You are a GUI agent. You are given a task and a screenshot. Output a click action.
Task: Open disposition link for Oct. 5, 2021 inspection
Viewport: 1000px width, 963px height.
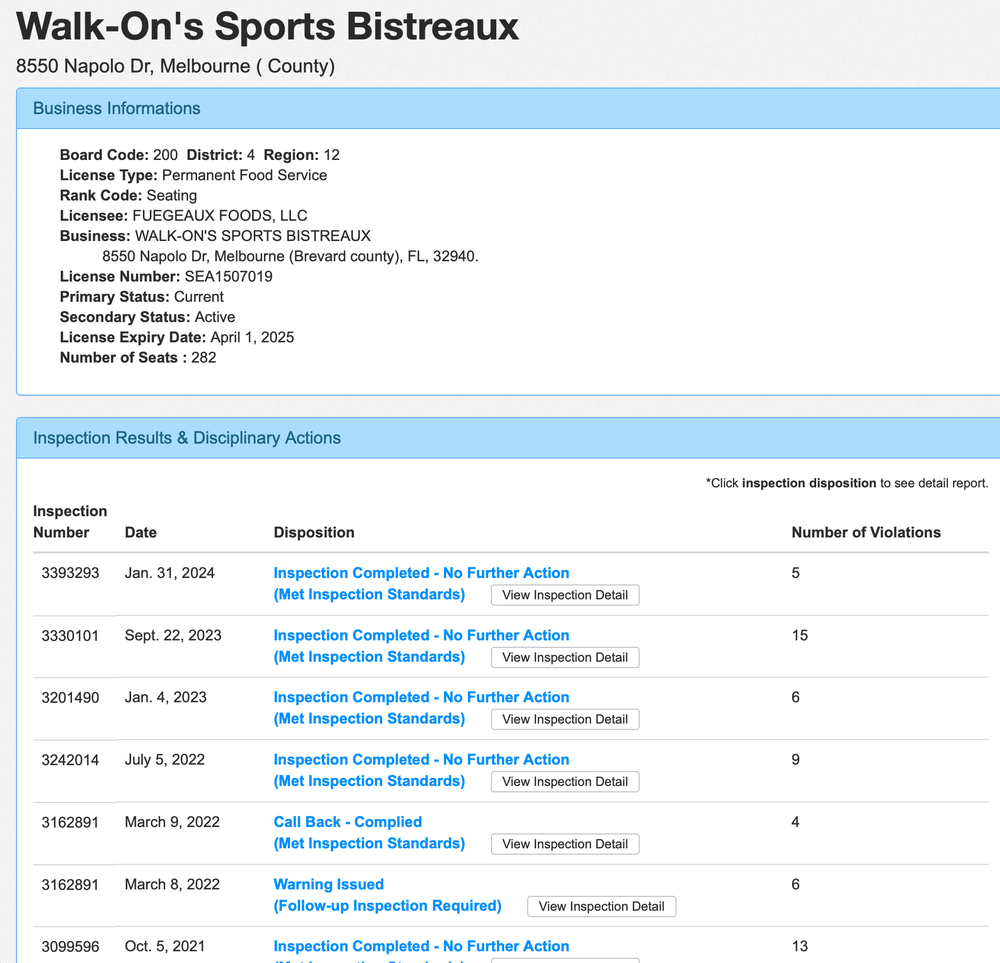421,946
